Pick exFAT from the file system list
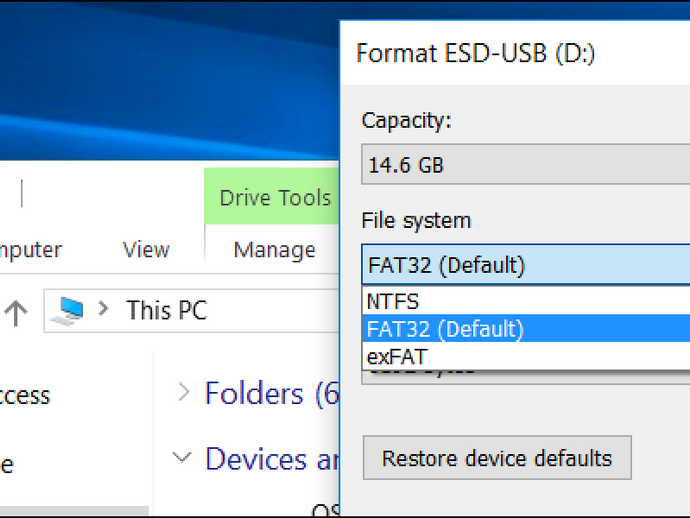Screen dimensions: 690x518 click(x=526, y=356)
